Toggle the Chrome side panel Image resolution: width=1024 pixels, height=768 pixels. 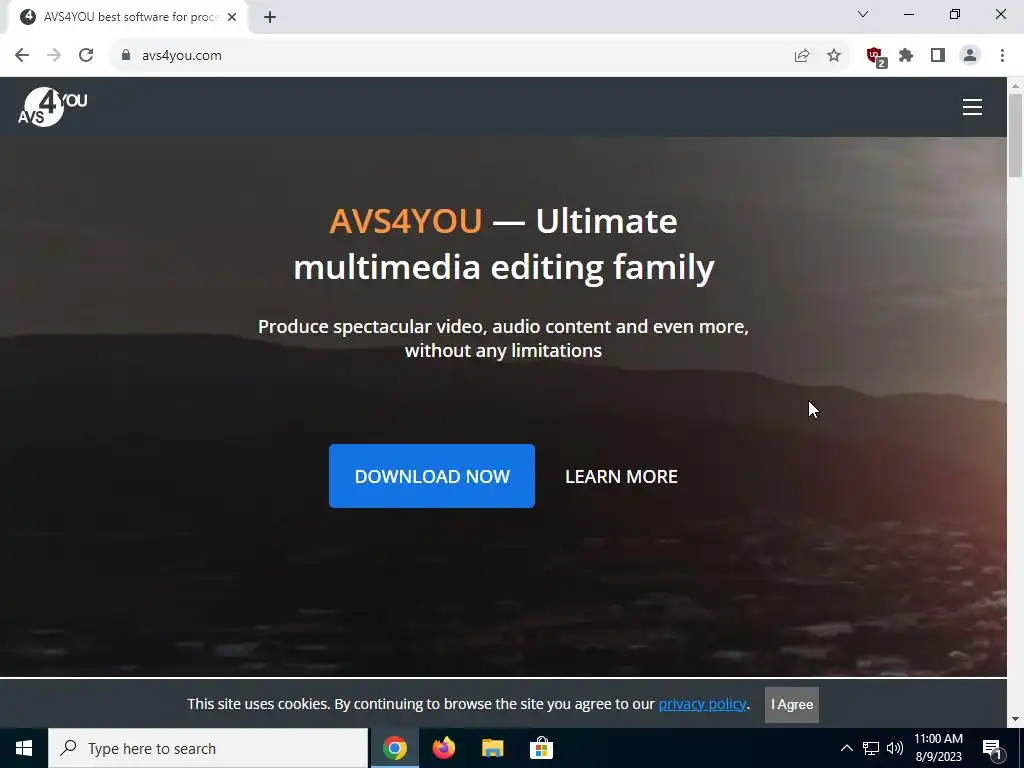click(x=938, y=56)
